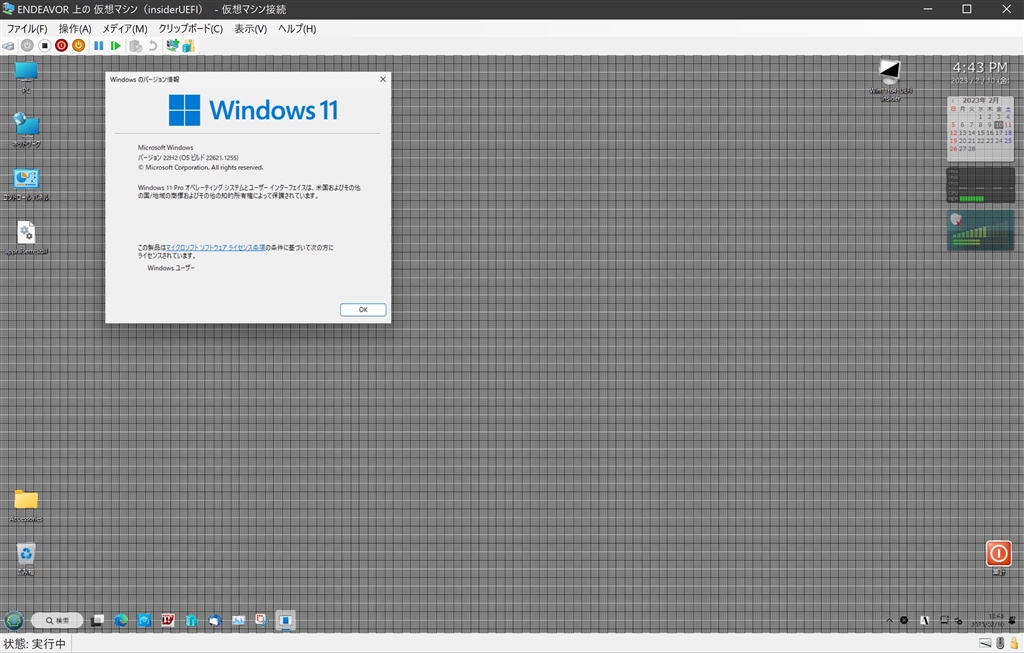Screen dimensions: 1024x653
Task: Save the VM state with the orange button
Action: (78, 46)
